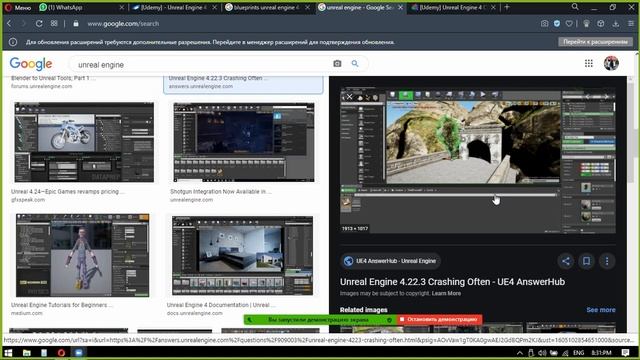Open a new browser tab
640x360 pixels.
pyautogui.click(x=507, y=7)
